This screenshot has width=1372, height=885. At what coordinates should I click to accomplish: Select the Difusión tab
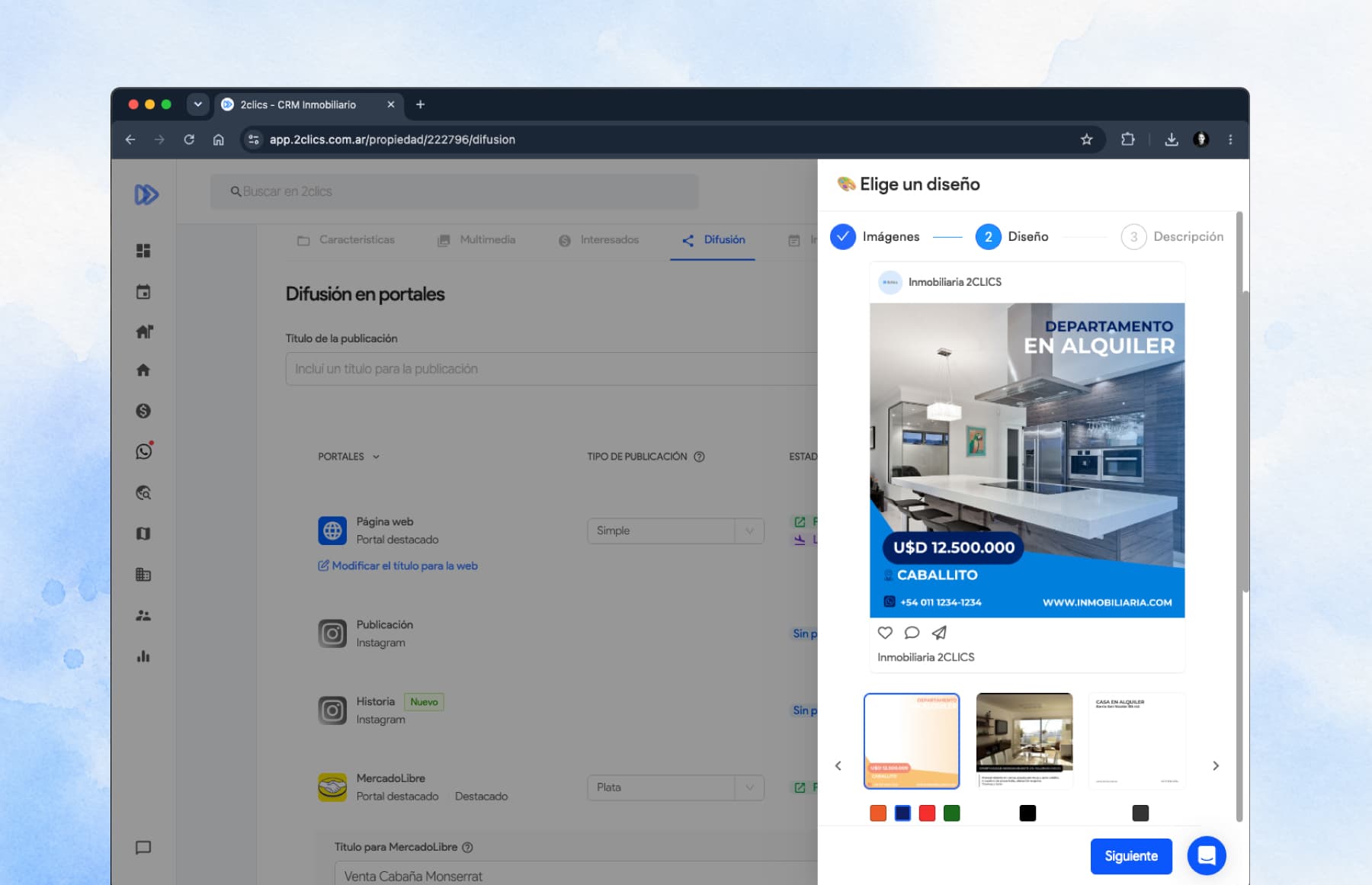coord(713,240)
